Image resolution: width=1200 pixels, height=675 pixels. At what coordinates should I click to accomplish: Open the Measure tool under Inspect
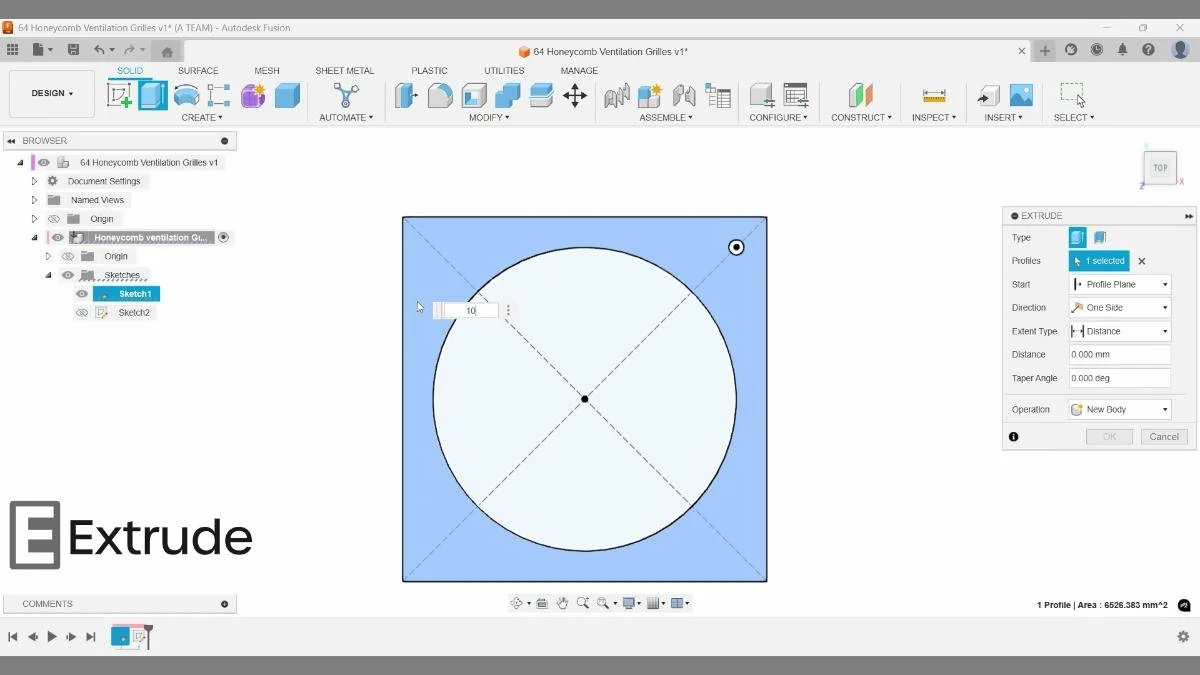(932, 95)
